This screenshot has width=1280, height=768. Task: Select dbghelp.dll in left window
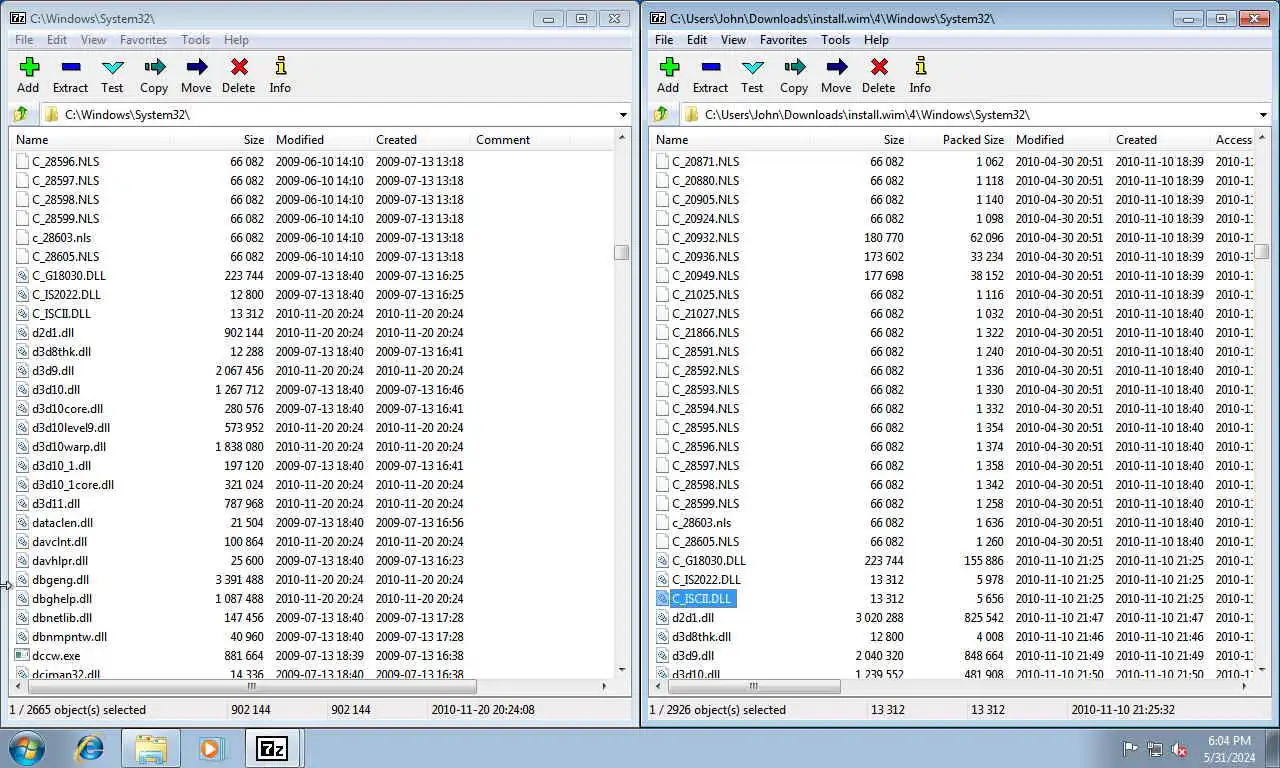61,598
